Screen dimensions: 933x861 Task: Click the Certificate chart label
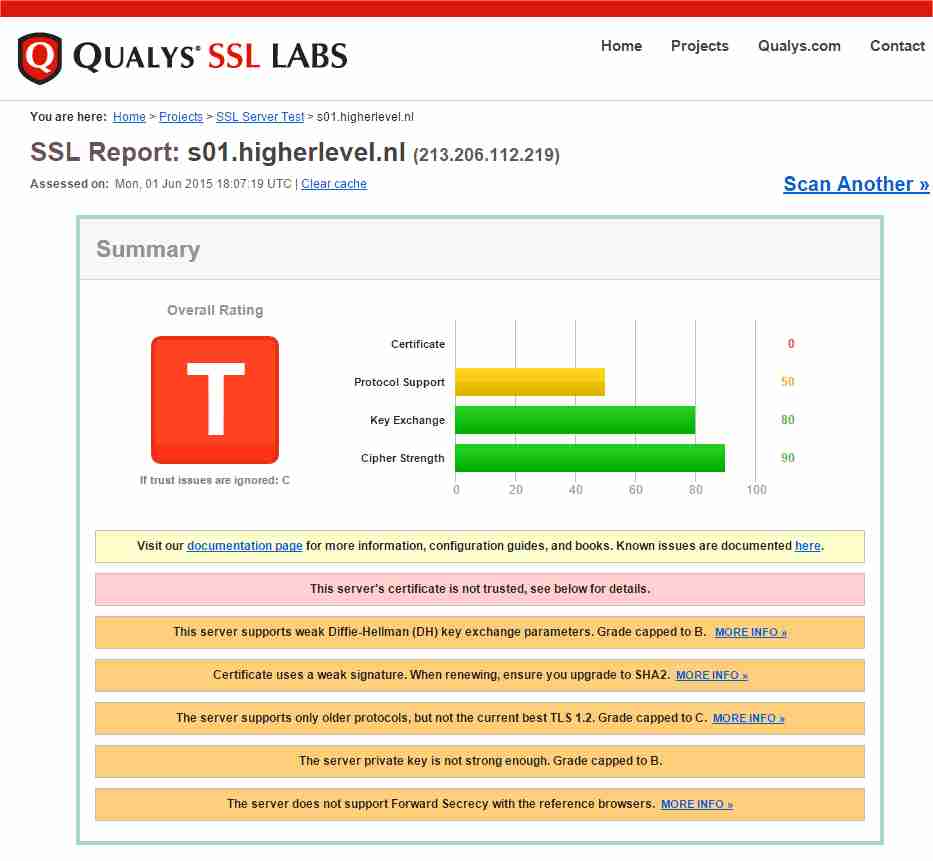[x=418, y=344]
